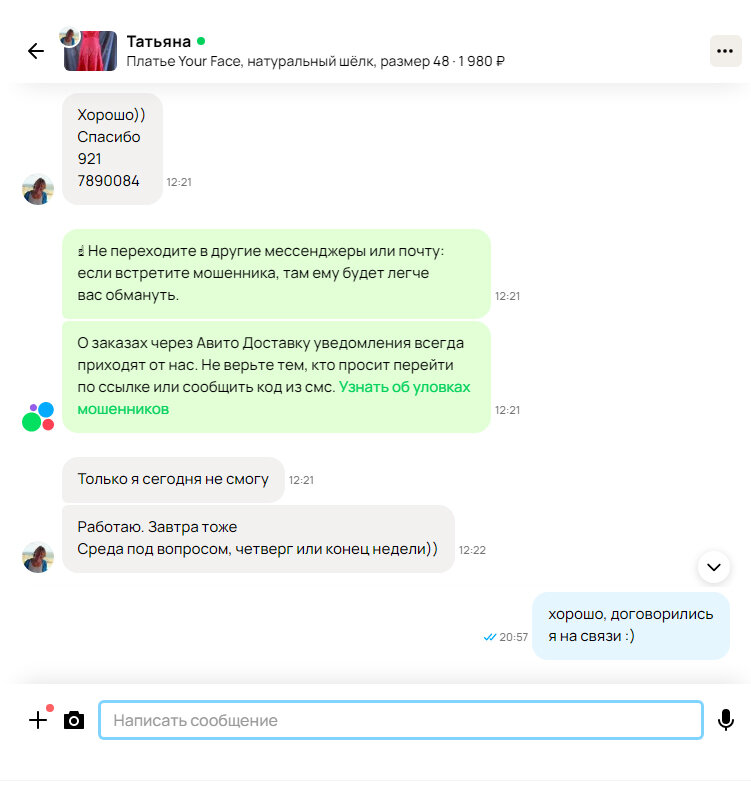Viewport: 751px width, 791px height.
Task: Select the message with number 921 7890084
Action: click(x=112, y=149)
